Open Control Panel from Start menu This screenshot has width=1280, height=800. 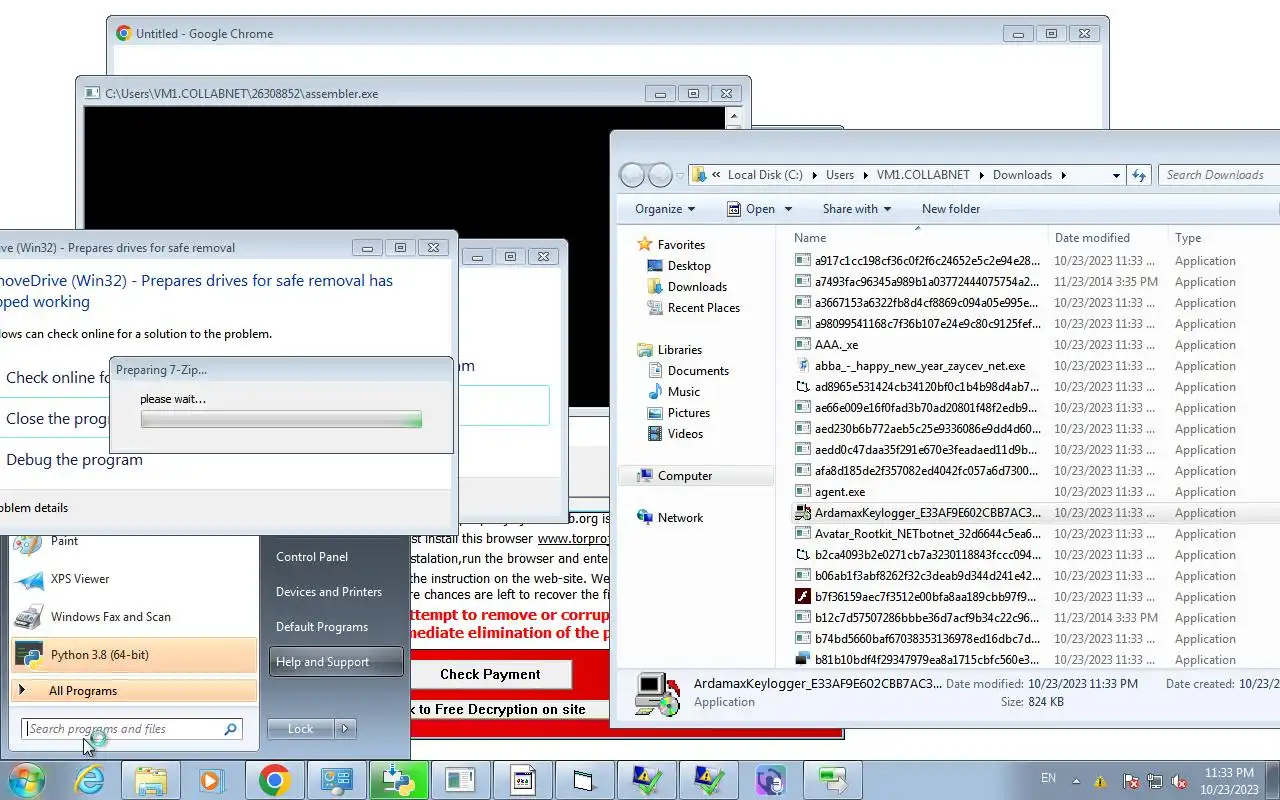(x=312, y=557)
